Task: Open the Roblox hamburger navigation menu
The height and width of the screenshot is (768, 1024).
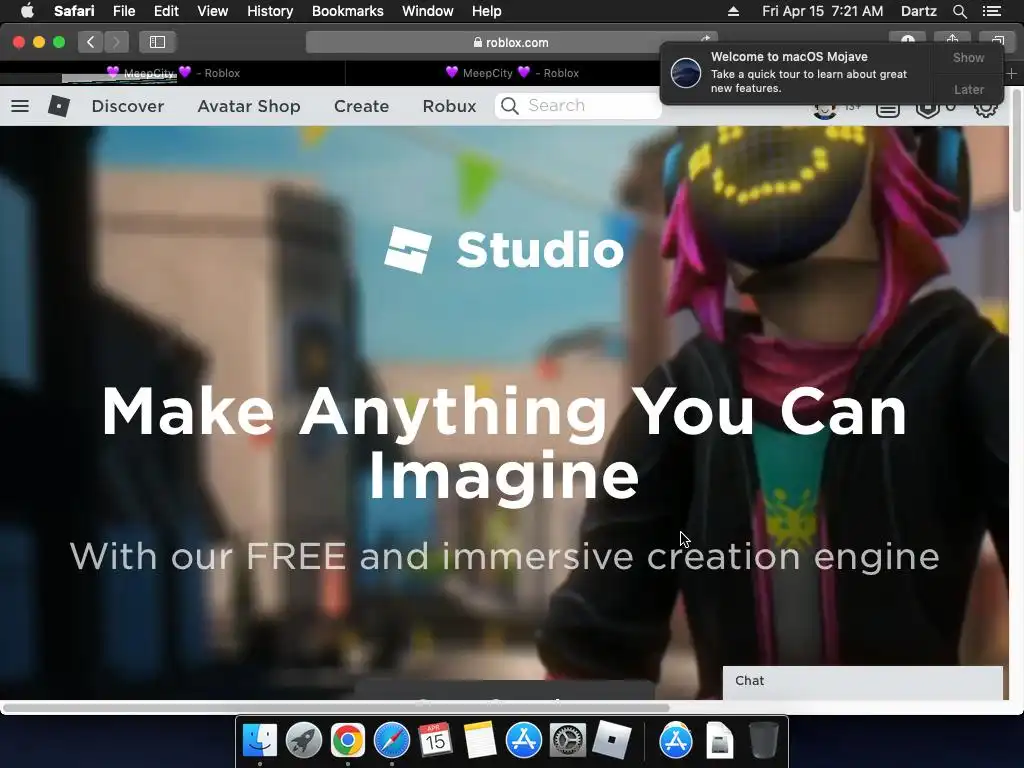Action: click(20, 106)
